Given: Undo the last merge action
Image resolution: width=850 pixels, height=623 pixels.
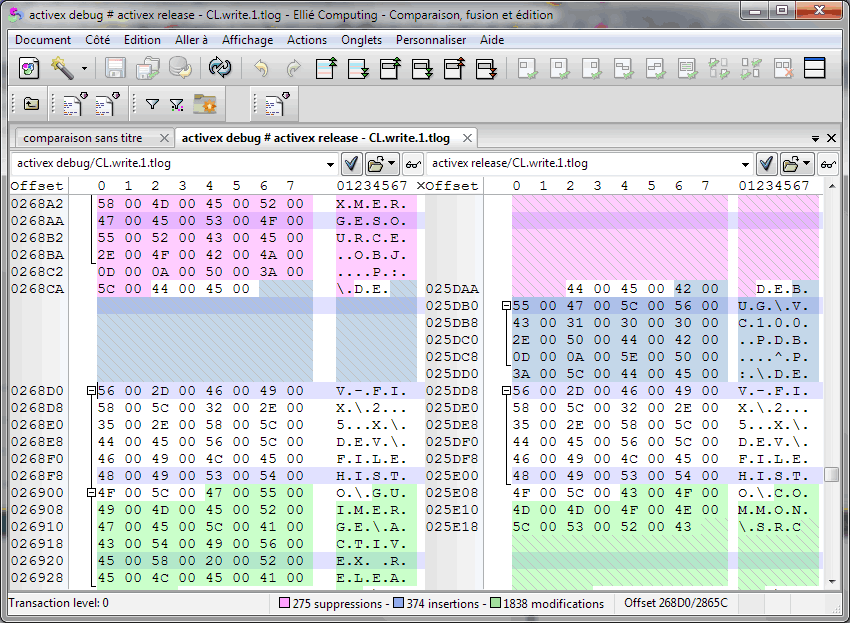Looking at the screenshot, I should coord(263,69).
